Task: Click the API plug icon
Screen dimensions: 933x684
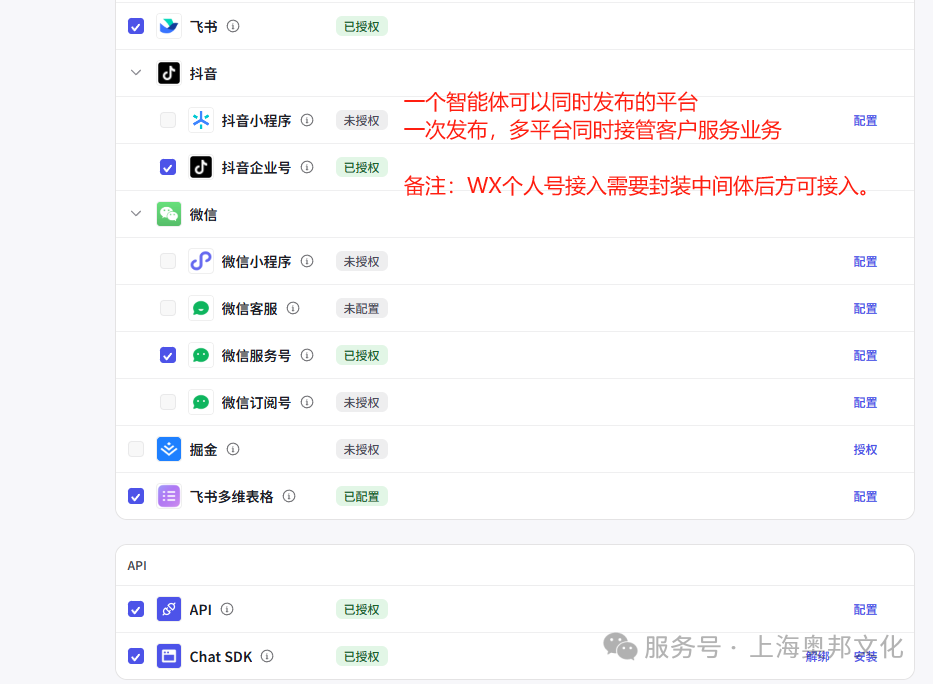Action: tap(168, 609)
